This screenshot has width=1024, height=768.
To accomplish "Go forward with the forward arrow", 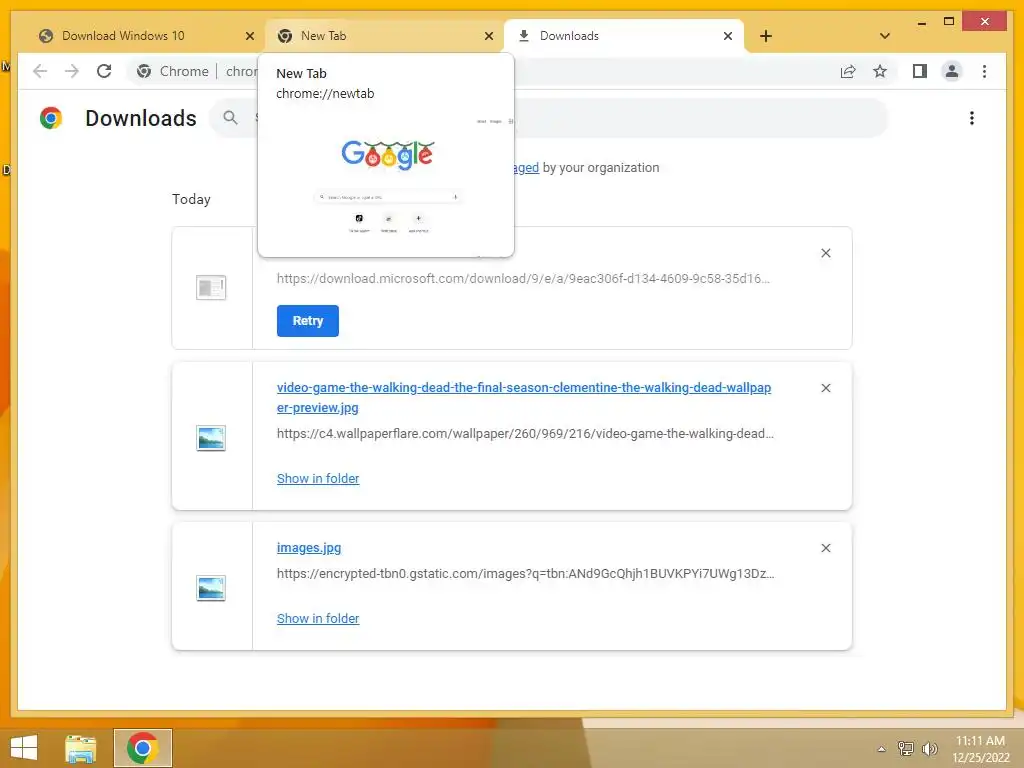I will (72, 71).
